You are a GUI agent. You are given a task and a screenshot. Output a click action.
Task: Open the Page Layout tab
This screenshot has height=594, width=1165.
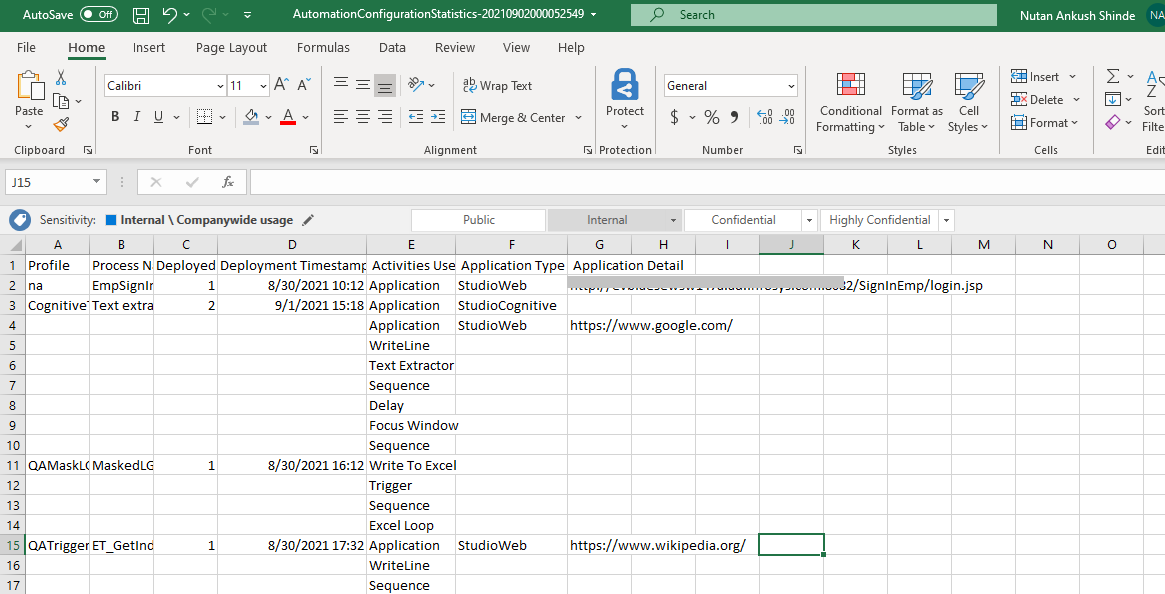point(231,48)
